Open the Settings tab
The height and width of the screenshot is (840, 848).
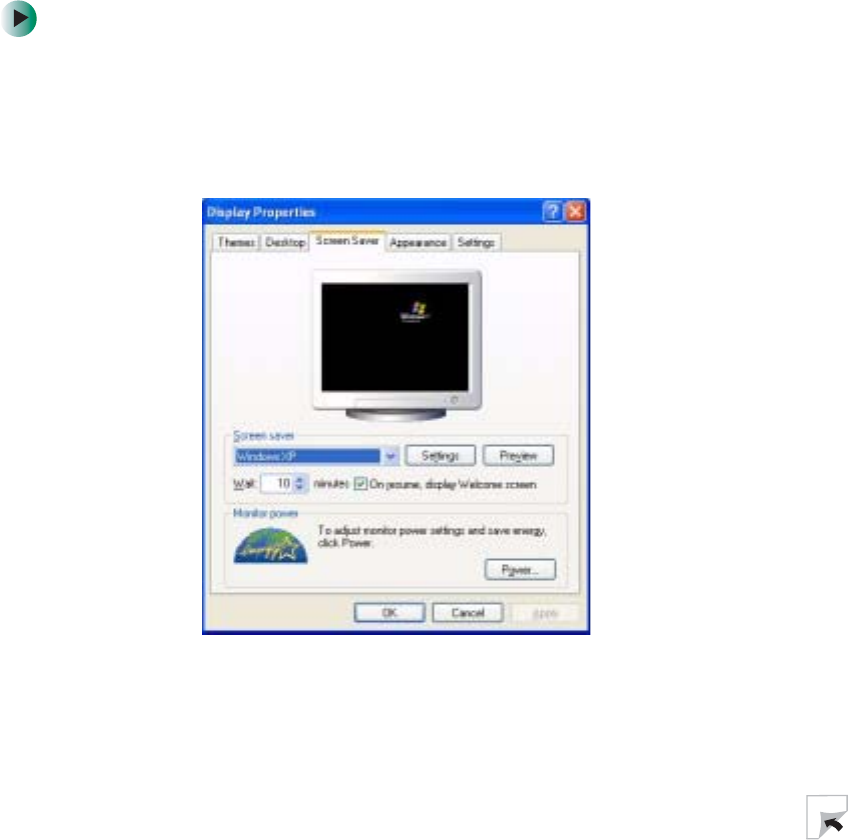point(476,242)
